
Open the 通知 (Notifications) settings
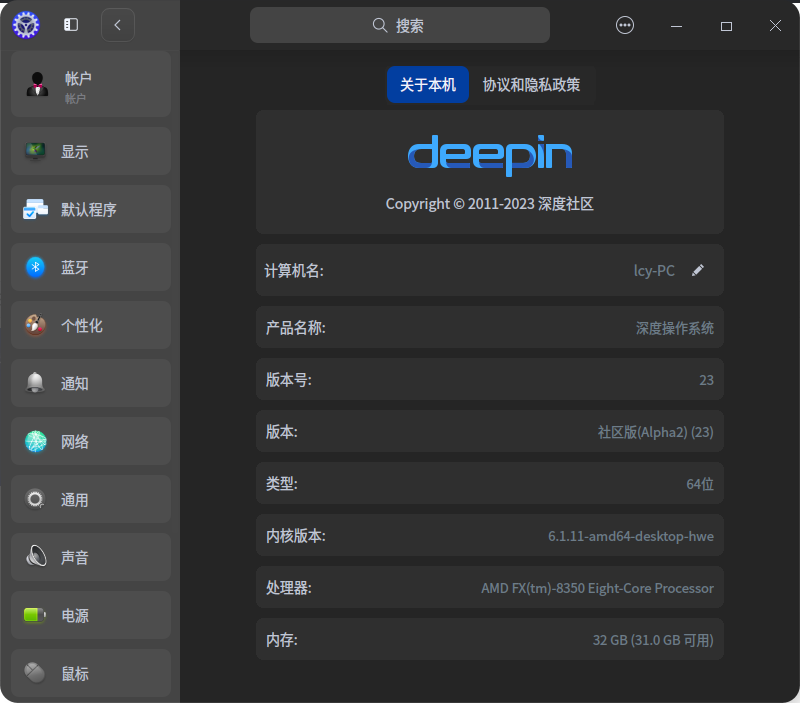[x=90, y=383]
